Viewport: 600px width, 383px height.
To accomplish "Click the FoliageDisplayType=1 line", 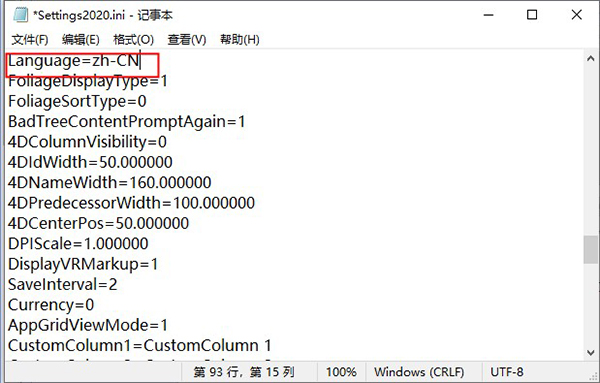I will coord(88,81).
